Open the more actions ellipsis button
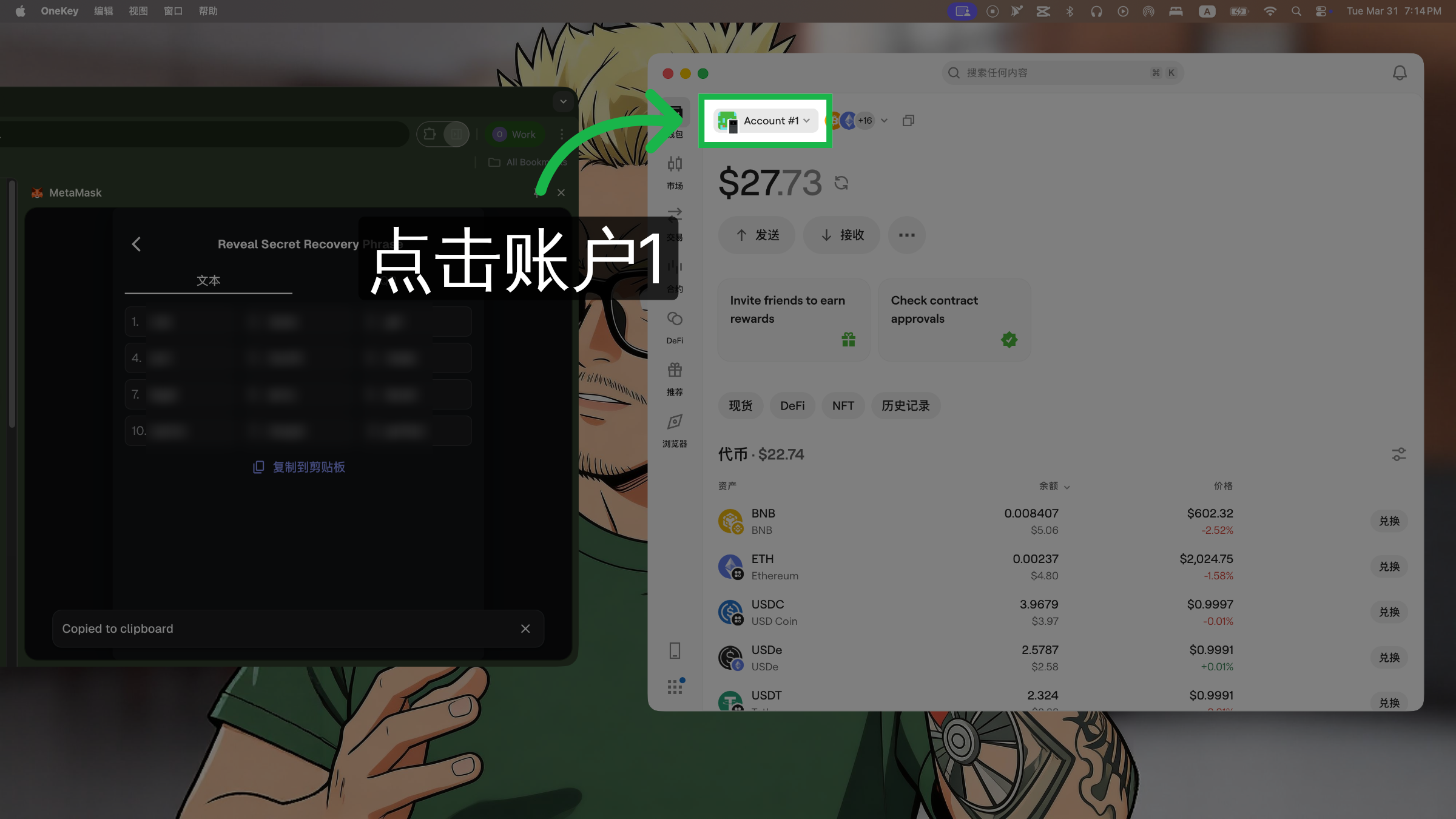The width and height of the screenshot is (1456, 819). tap(907, 235)
